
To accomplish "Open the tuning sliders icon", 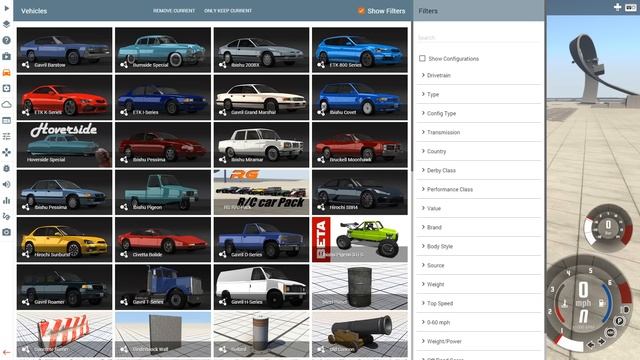I will (x=7, y=136).
